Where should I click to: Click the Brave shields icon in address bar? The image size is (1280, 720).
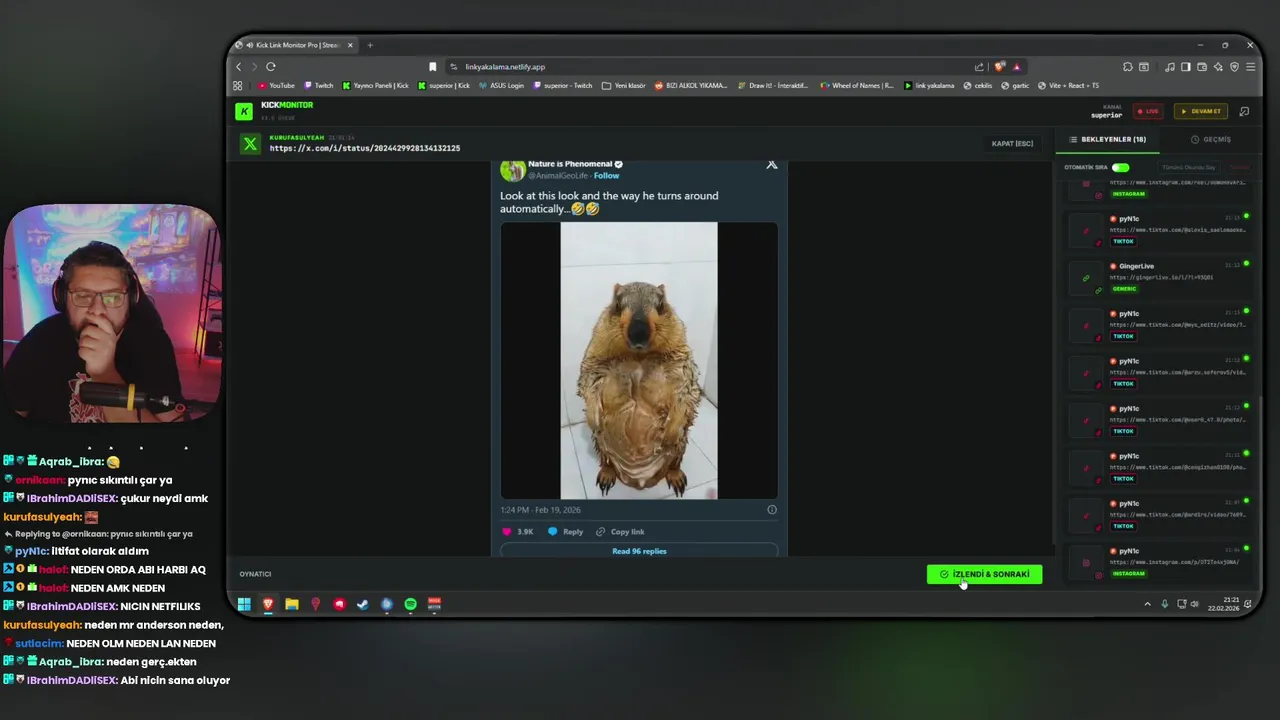pos(998,67)
